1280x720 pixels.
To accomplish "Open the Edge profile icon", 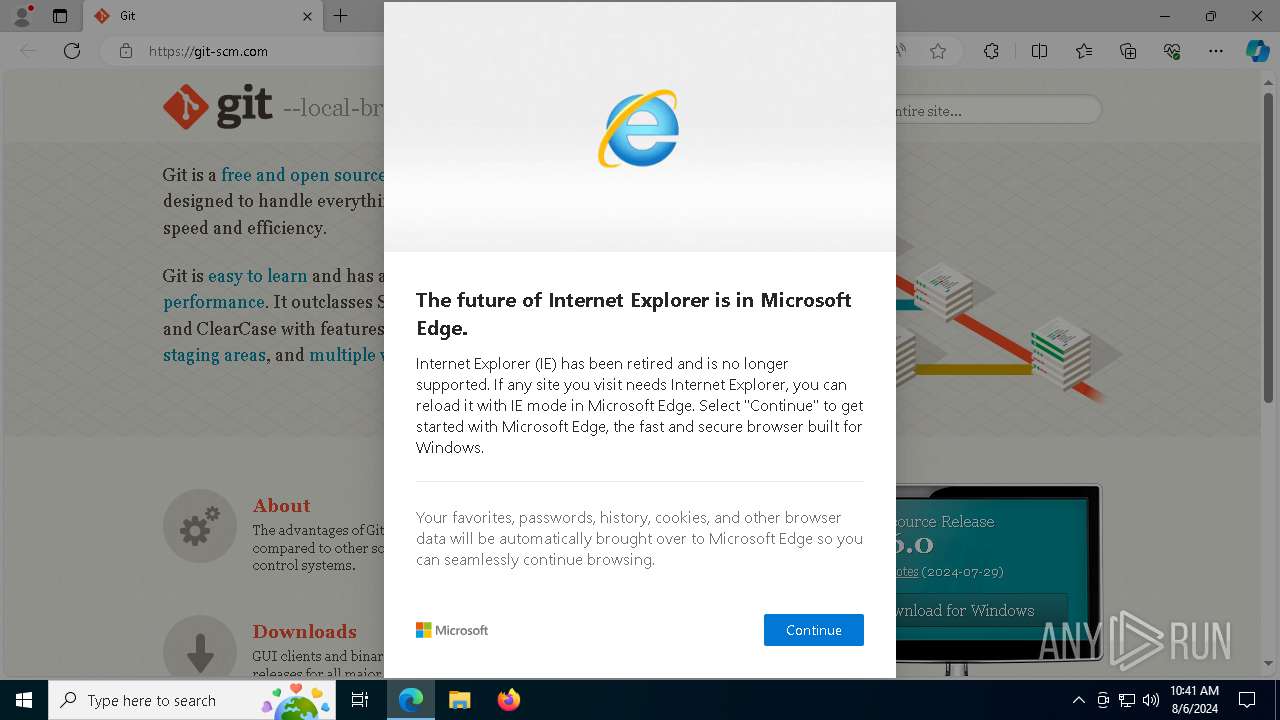I will [21, 16].
